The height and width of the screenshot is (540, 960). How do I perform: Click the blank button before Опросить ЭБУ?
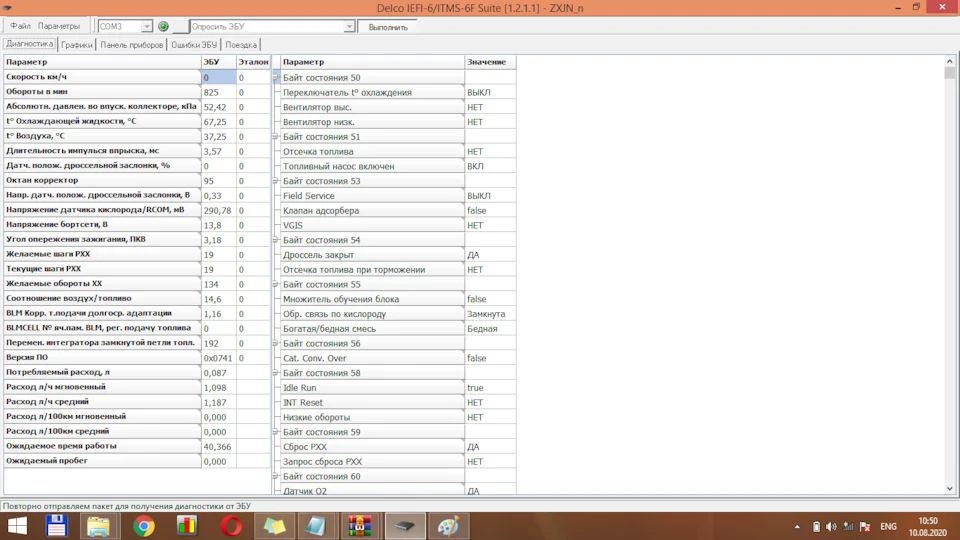click(x=181, y=26)
